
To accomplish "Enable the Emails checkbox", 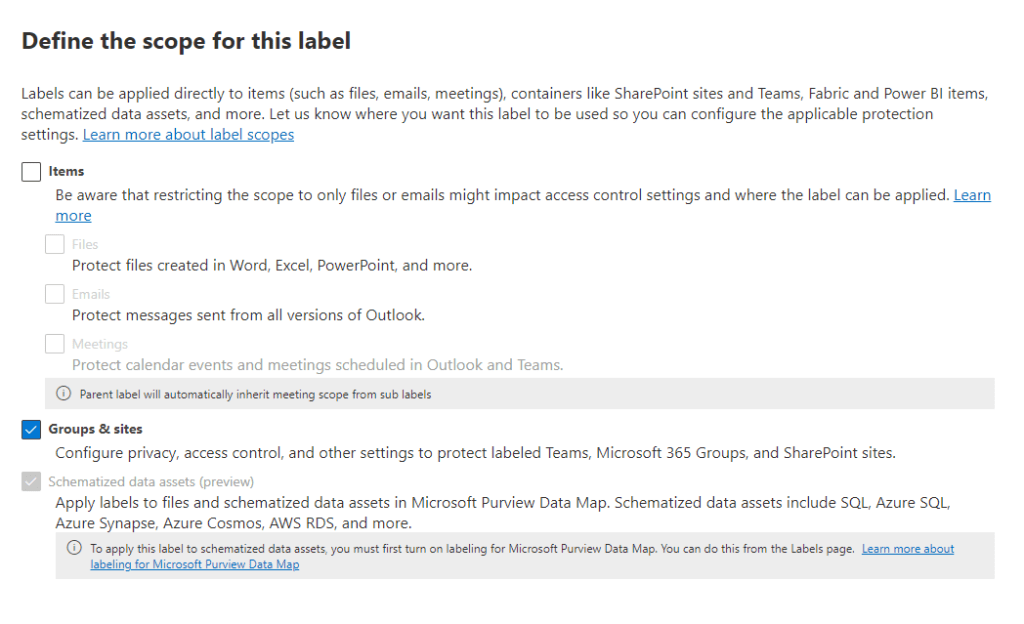I will point(55,294).
